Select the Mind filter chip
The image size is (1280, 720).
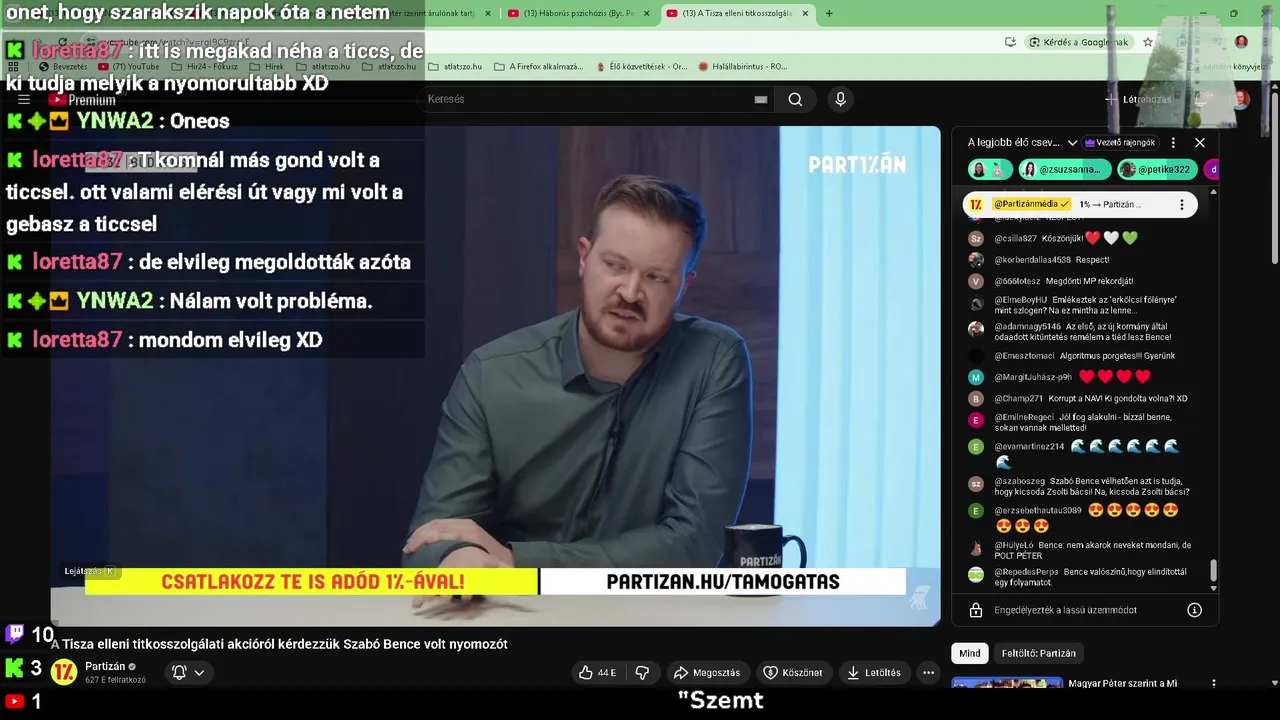click(x=970, y=653)
